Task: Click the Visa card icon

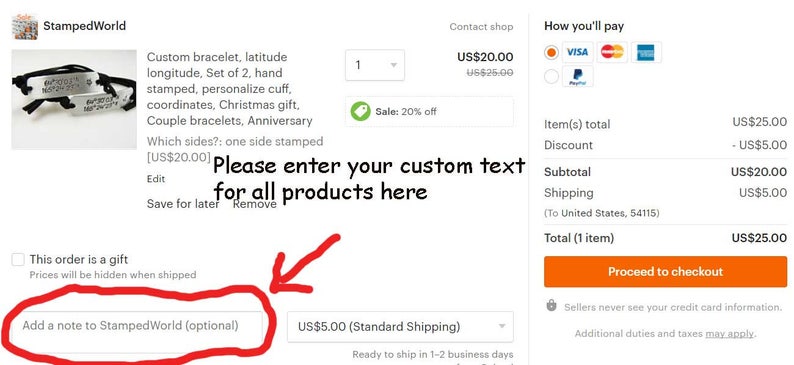Action: pyautogui.click(x=577, y=52)
